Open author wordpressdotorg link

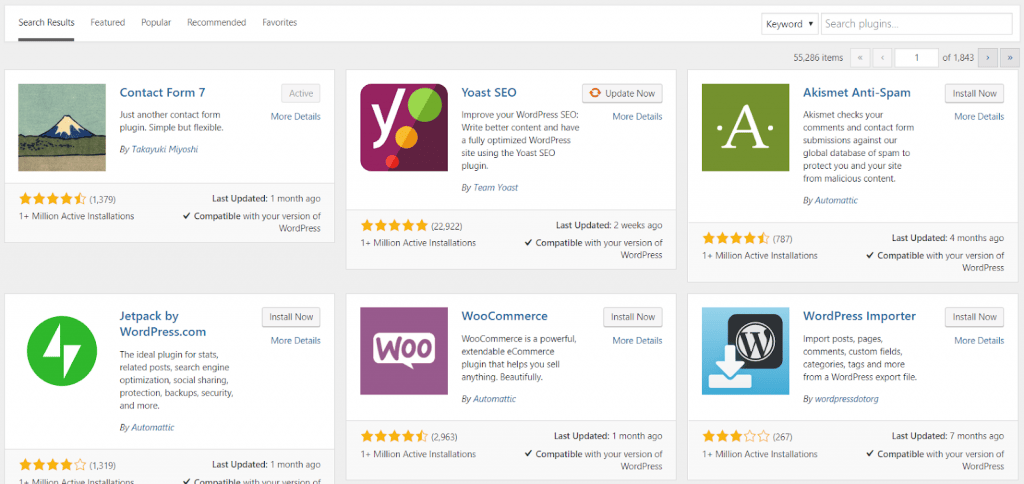point(848,398)
